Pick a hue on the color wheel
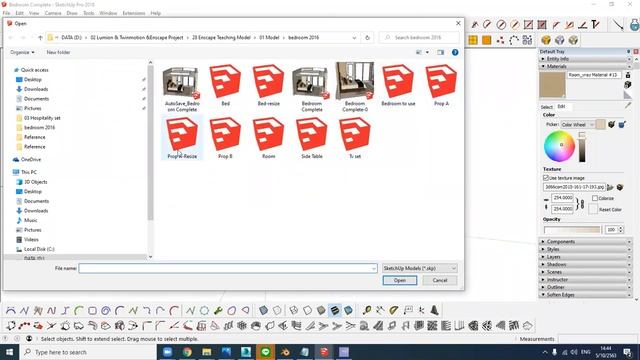 click(559, 146)
